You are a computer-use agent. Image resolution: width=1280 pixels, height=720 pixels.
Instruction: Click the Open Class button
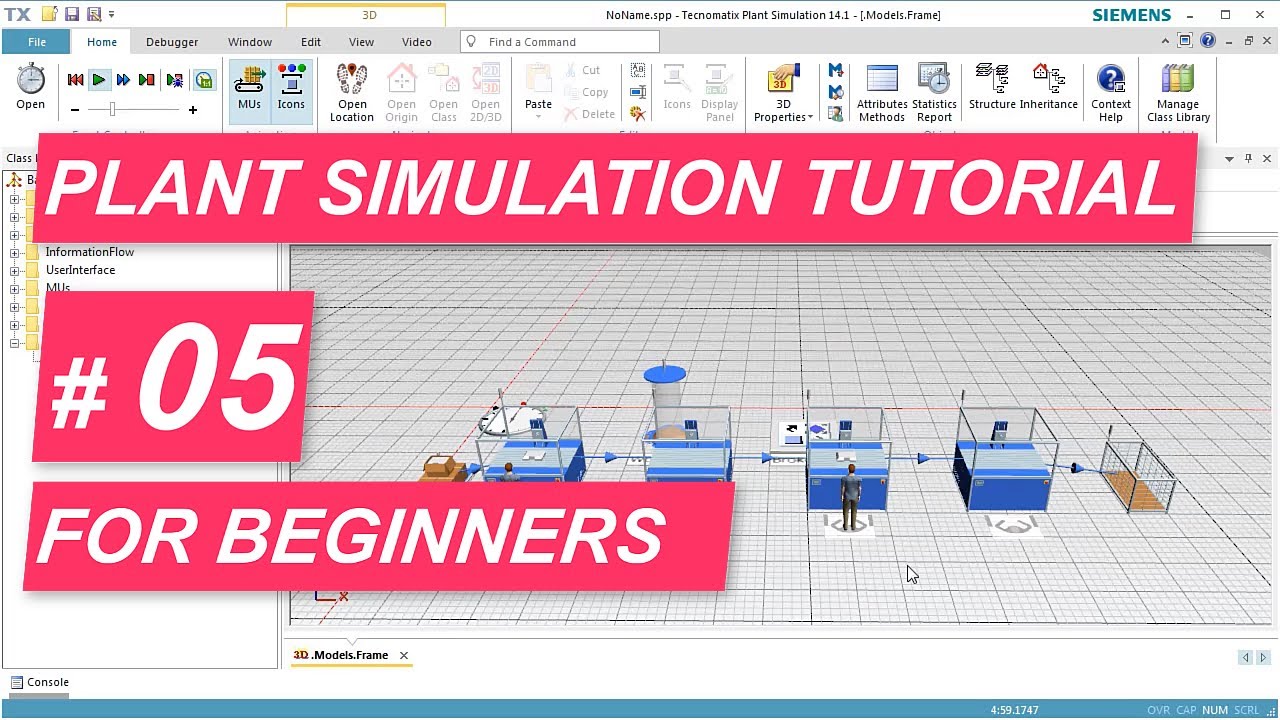click(443, 93)
